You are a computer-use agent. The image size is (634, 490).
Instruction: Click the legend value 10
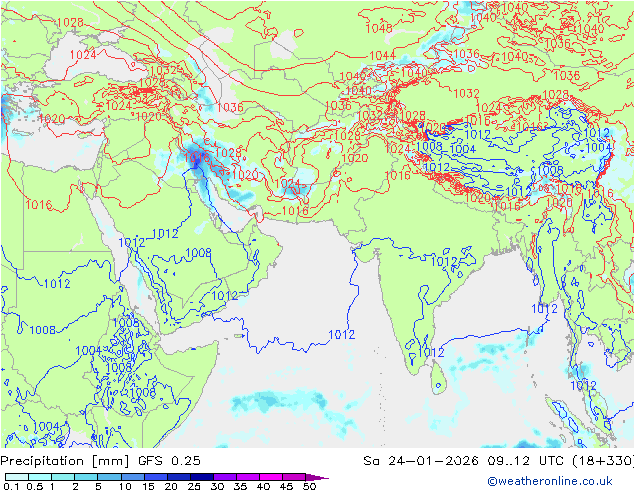coord(125,486)
